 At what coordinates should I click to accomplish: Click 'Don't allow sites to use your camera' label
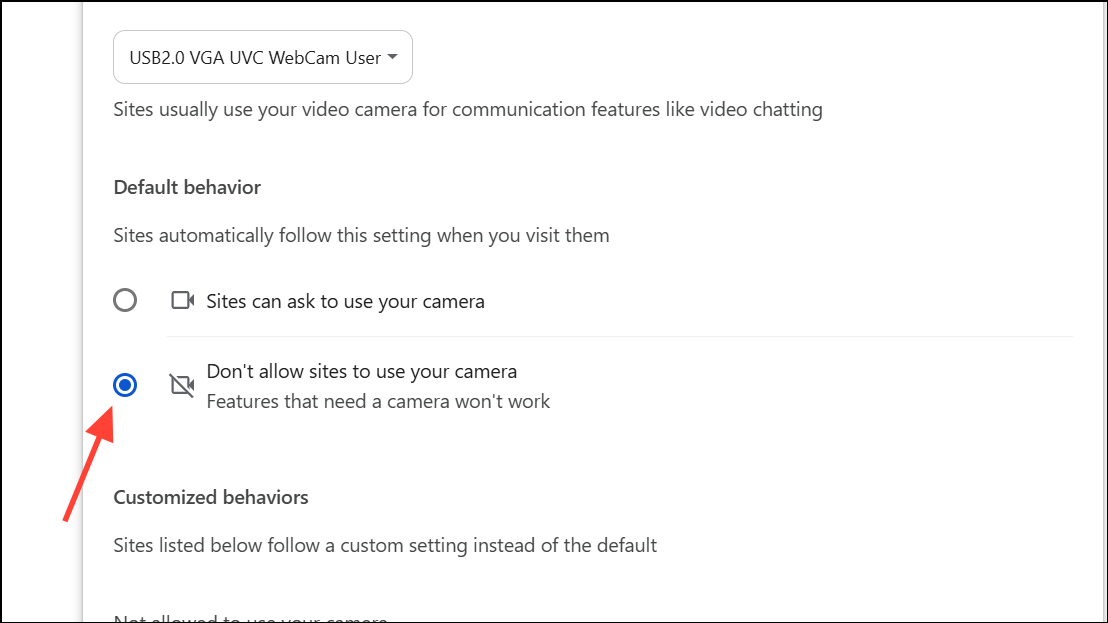362,372
